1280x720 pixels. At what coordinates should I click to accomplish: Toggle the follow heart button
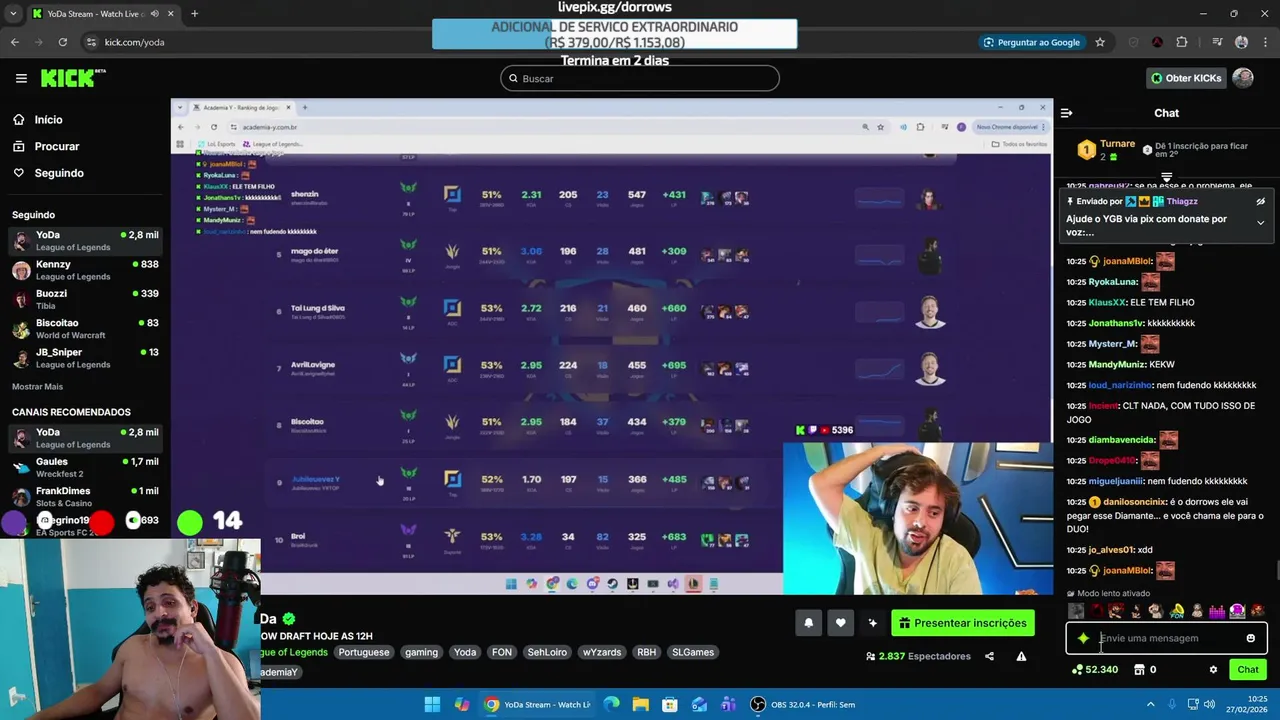tap(840, 623)
